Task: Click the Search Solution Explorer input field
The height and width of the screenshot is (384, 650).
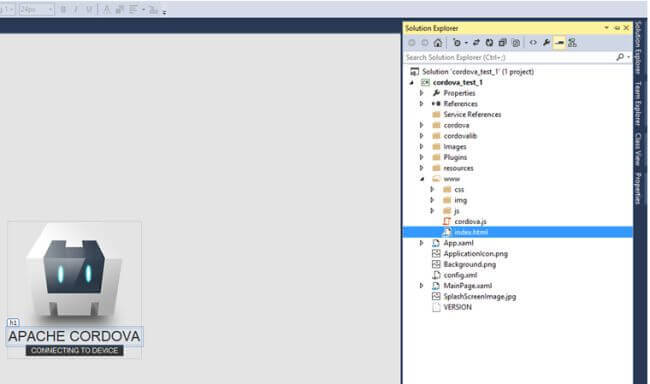Action: 510,57
